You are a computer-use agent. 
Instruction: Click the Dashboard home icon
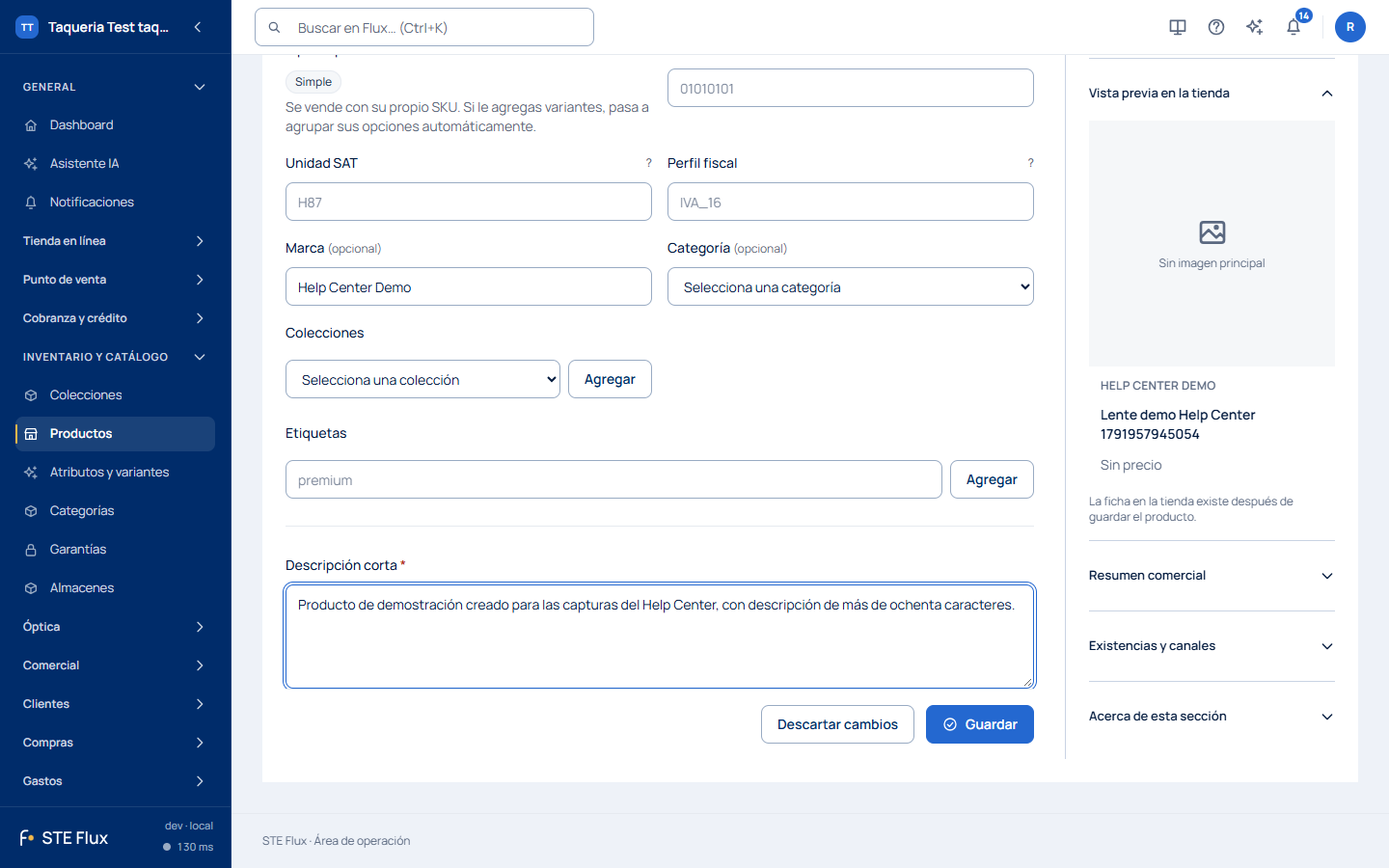point(31,125)
